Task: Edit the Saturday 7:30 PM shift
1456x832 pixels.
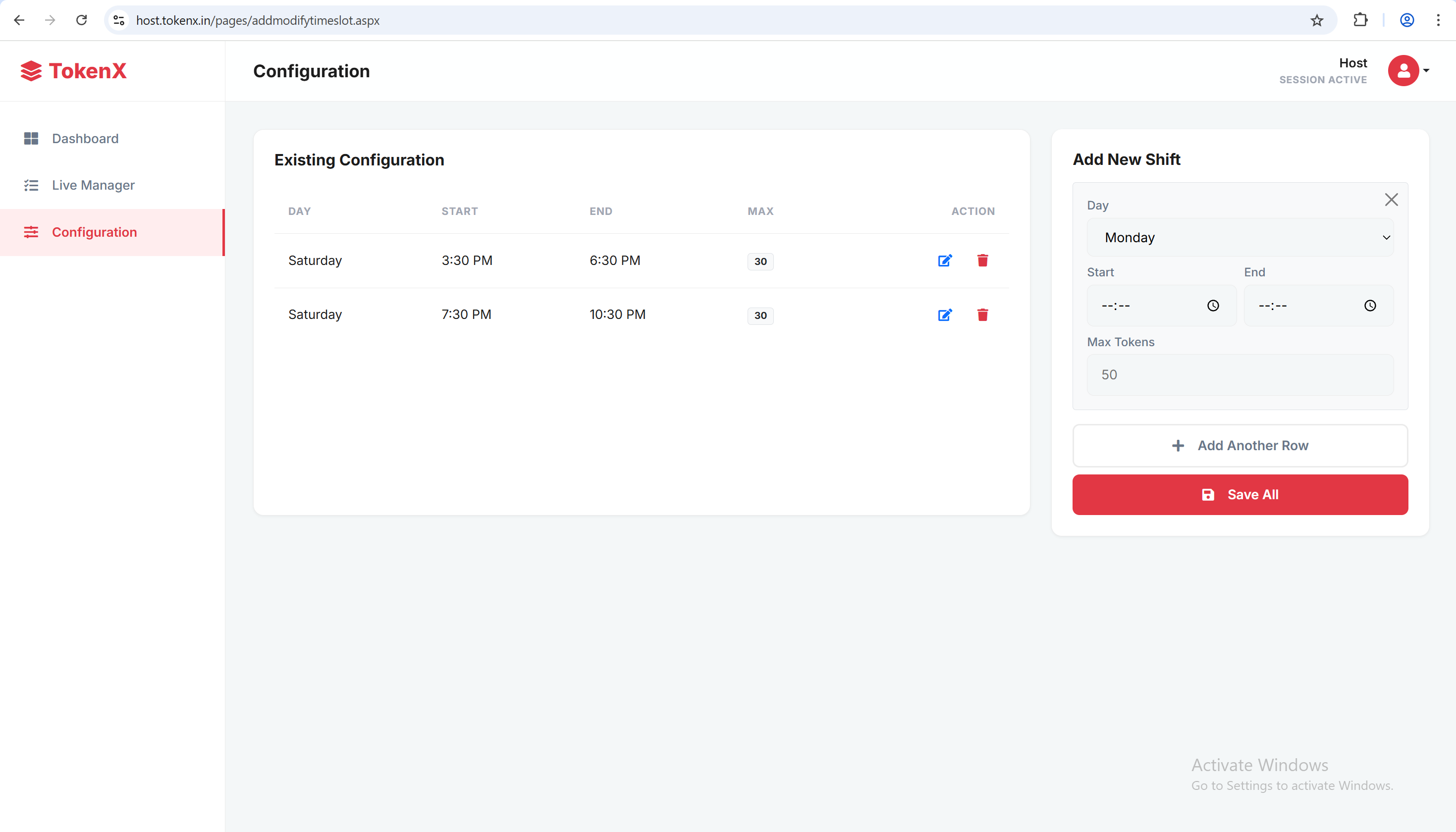Action: (x=945, y=315)
